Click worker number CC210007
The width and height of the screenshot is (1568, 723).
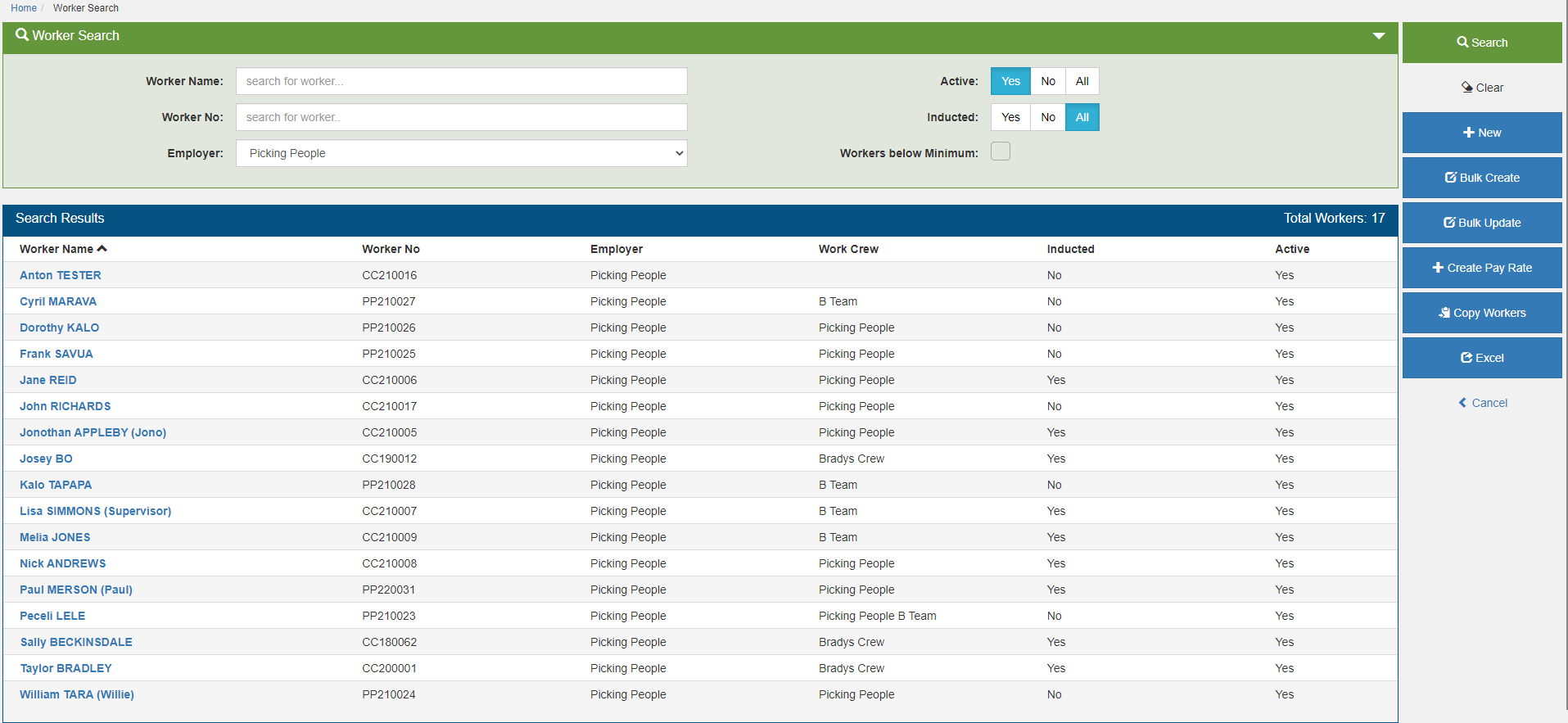click(390, 511)
